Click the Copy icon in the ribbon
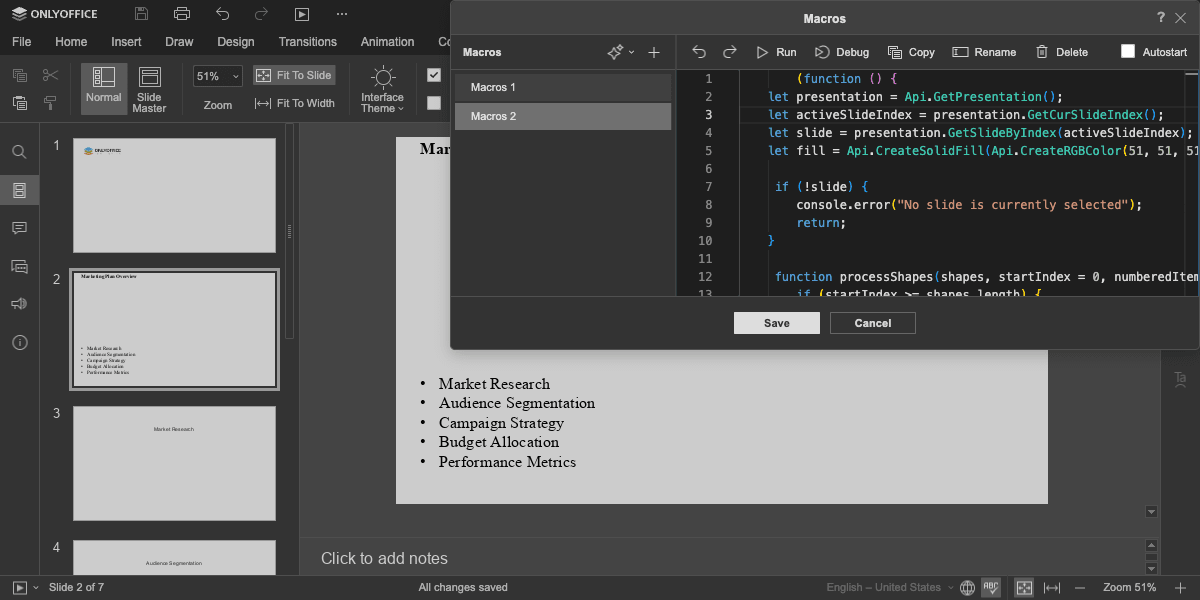The image size is (1200, 600). 19,76
